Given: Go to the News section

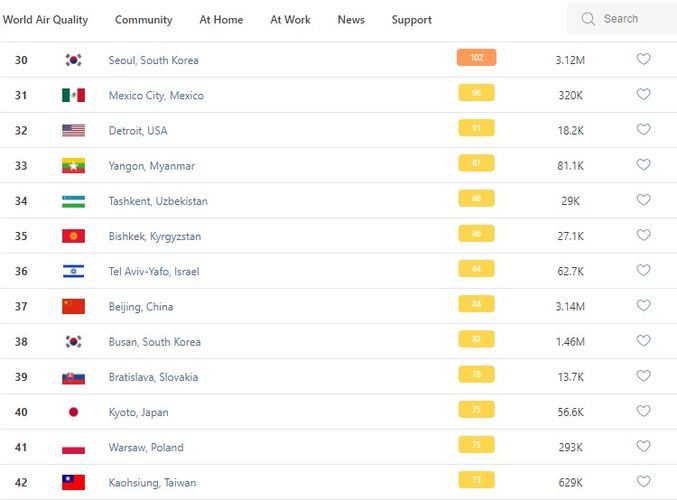Looking at the screenshot, I should point(351,19).
